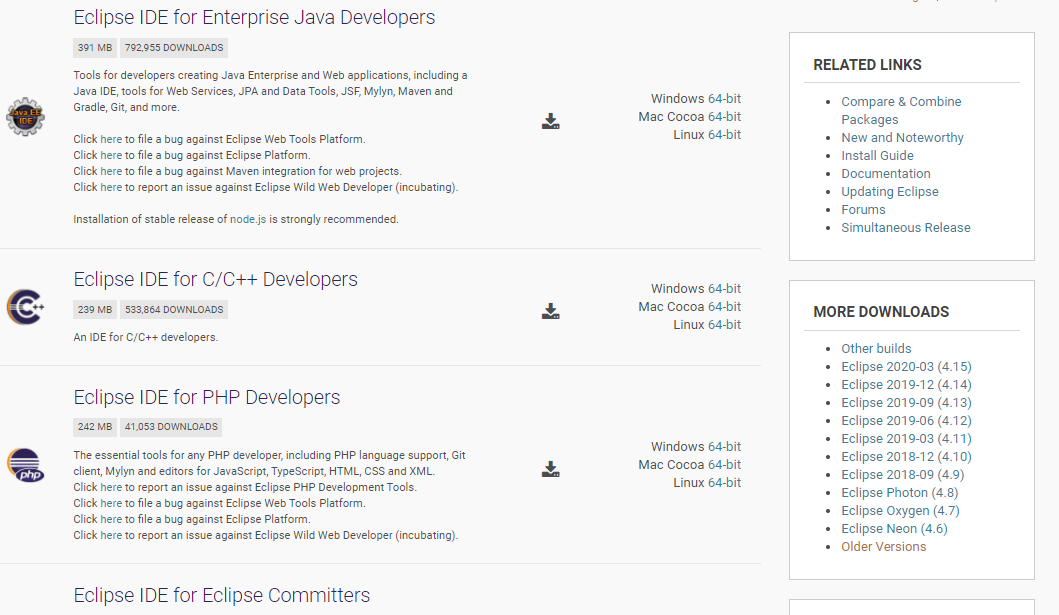Open Eclipse IDE for Eclipse Committers title

[222, 595]
